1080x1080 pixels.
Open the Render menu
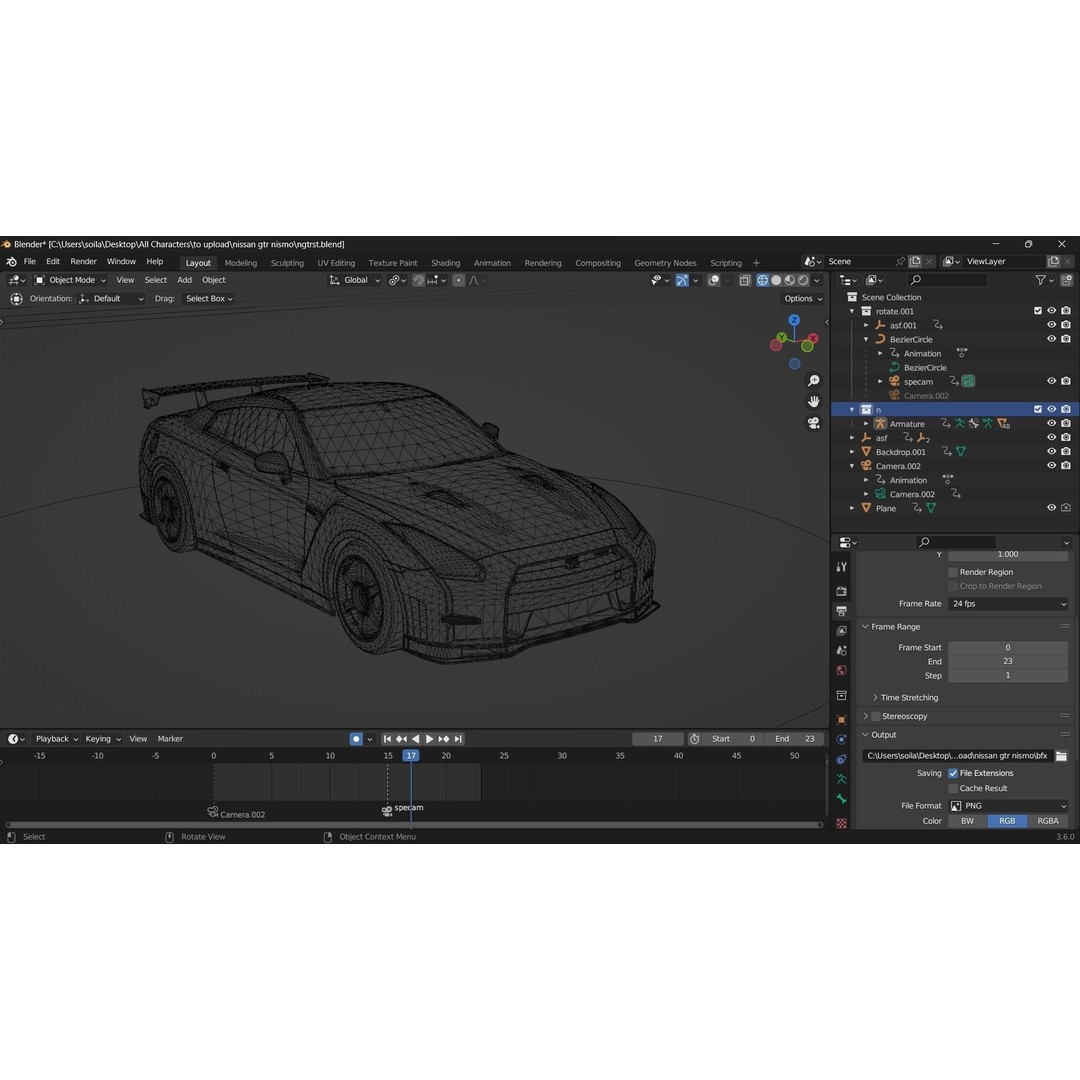[83, 262]
